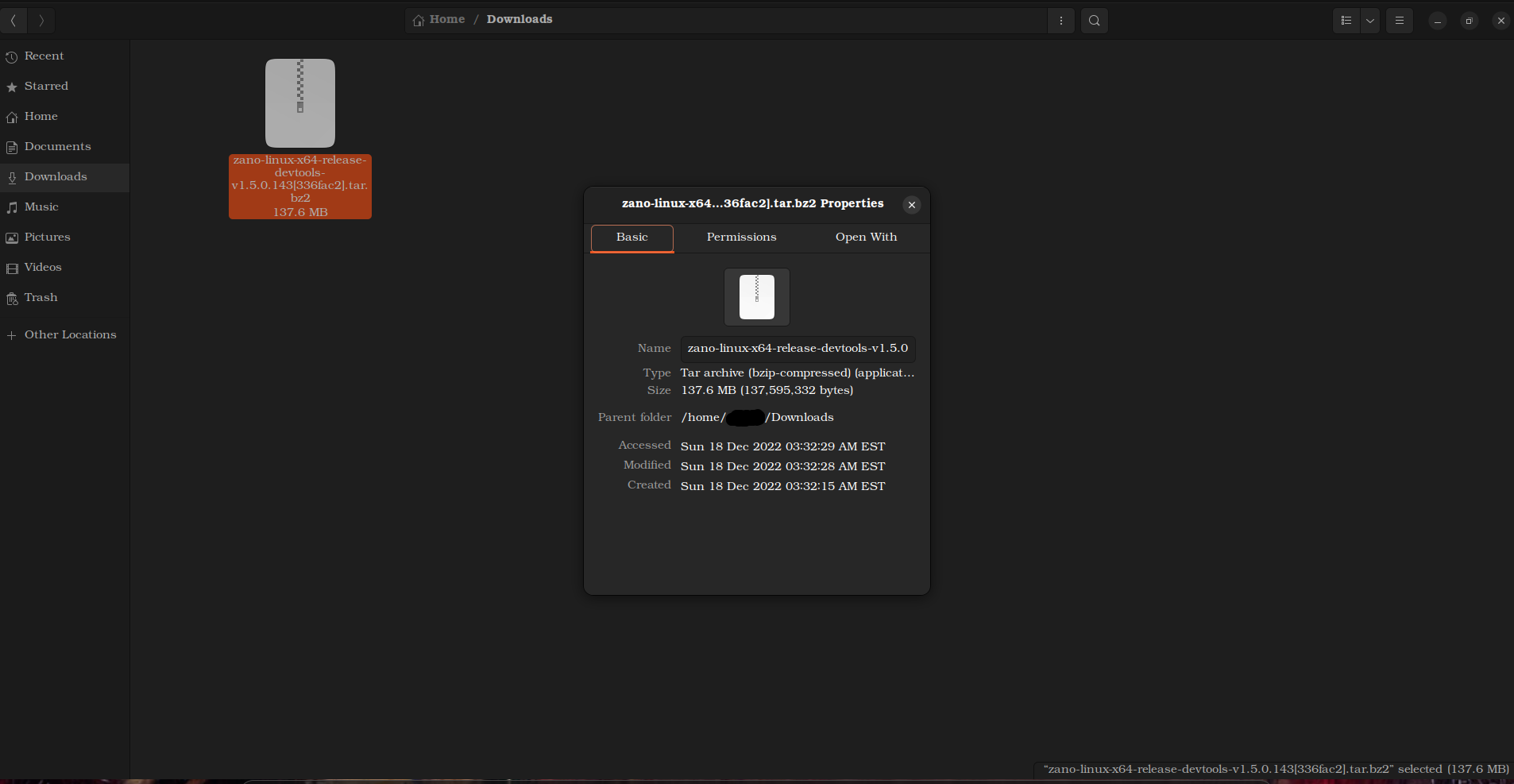This screenshot has height=784, width=1514.
Task: Open the Music folder
Action: click(x=42, y=207)
